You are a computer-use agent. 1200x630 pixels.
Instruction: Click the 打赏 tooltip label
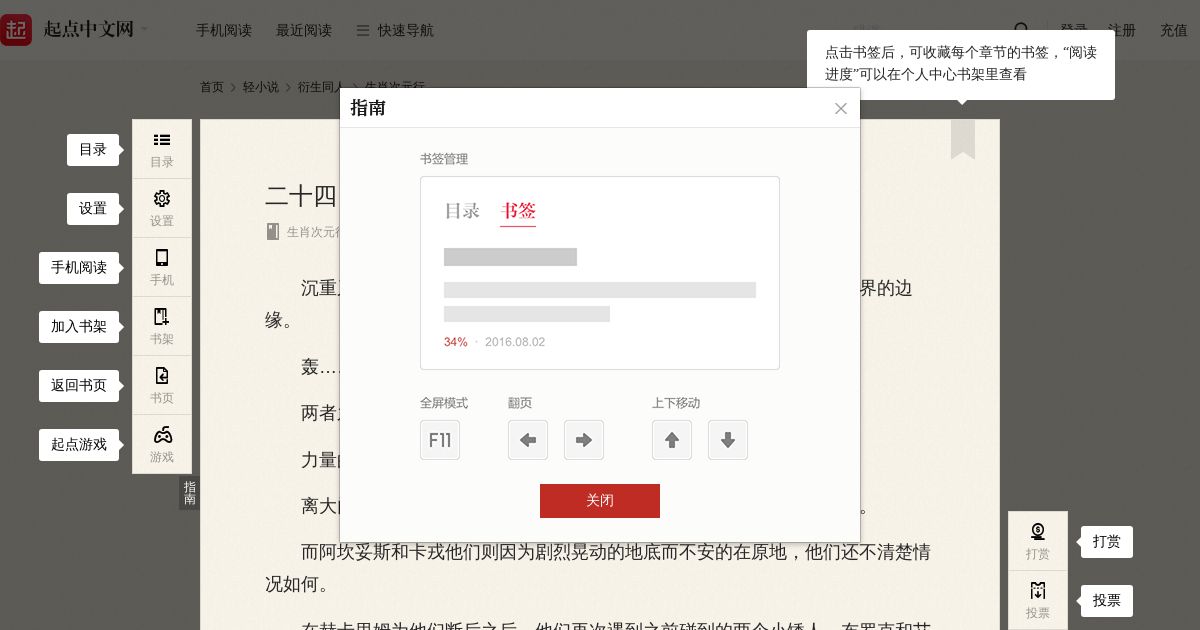(1107, 542)
